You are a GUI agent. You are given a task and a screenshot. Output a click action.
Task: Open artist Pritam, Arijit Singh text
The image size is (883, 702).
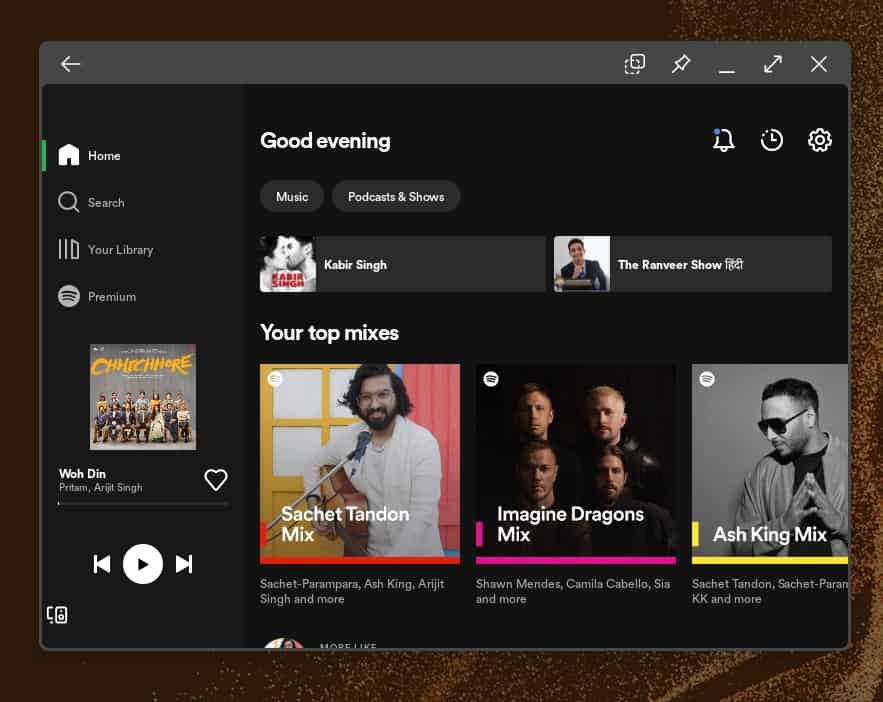(x=101, y=488)
